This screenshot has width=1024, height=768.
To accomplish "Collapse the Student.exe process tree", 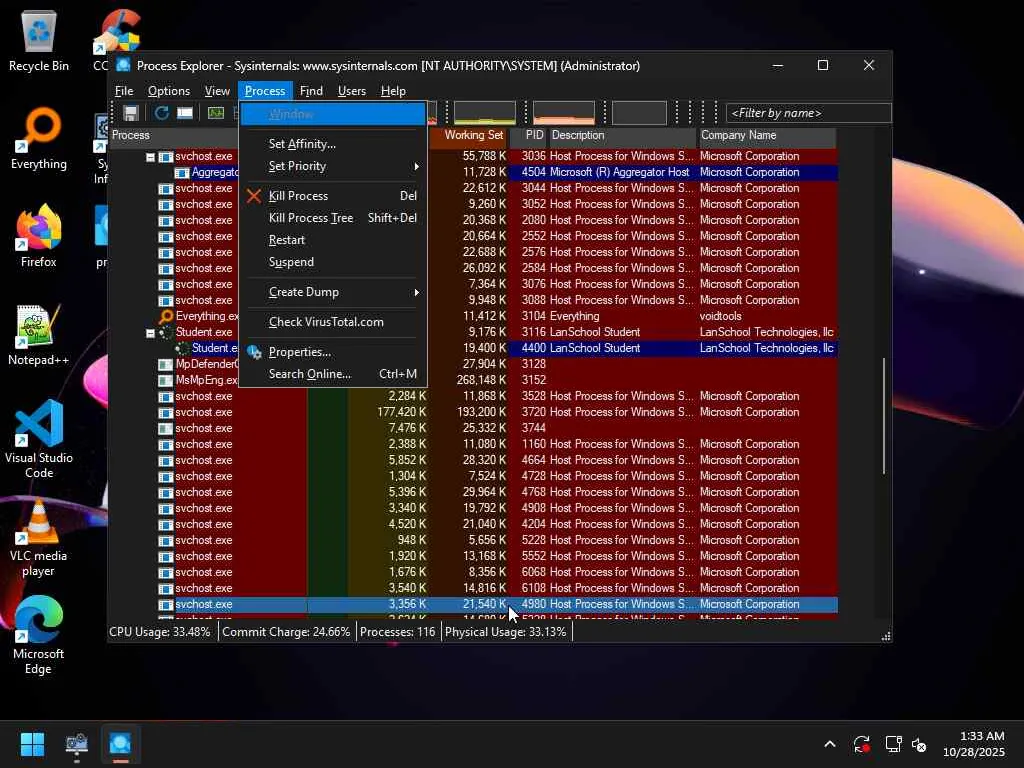I will click(x=150, y=332).
